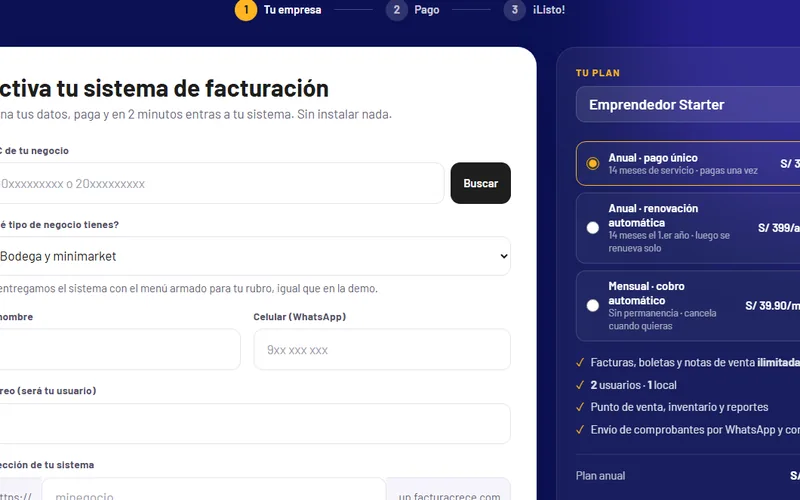Click the checkmark beside Facturas, boletas y notas
Viewport: 800px width, 500px height.
[x=580, y=362]
